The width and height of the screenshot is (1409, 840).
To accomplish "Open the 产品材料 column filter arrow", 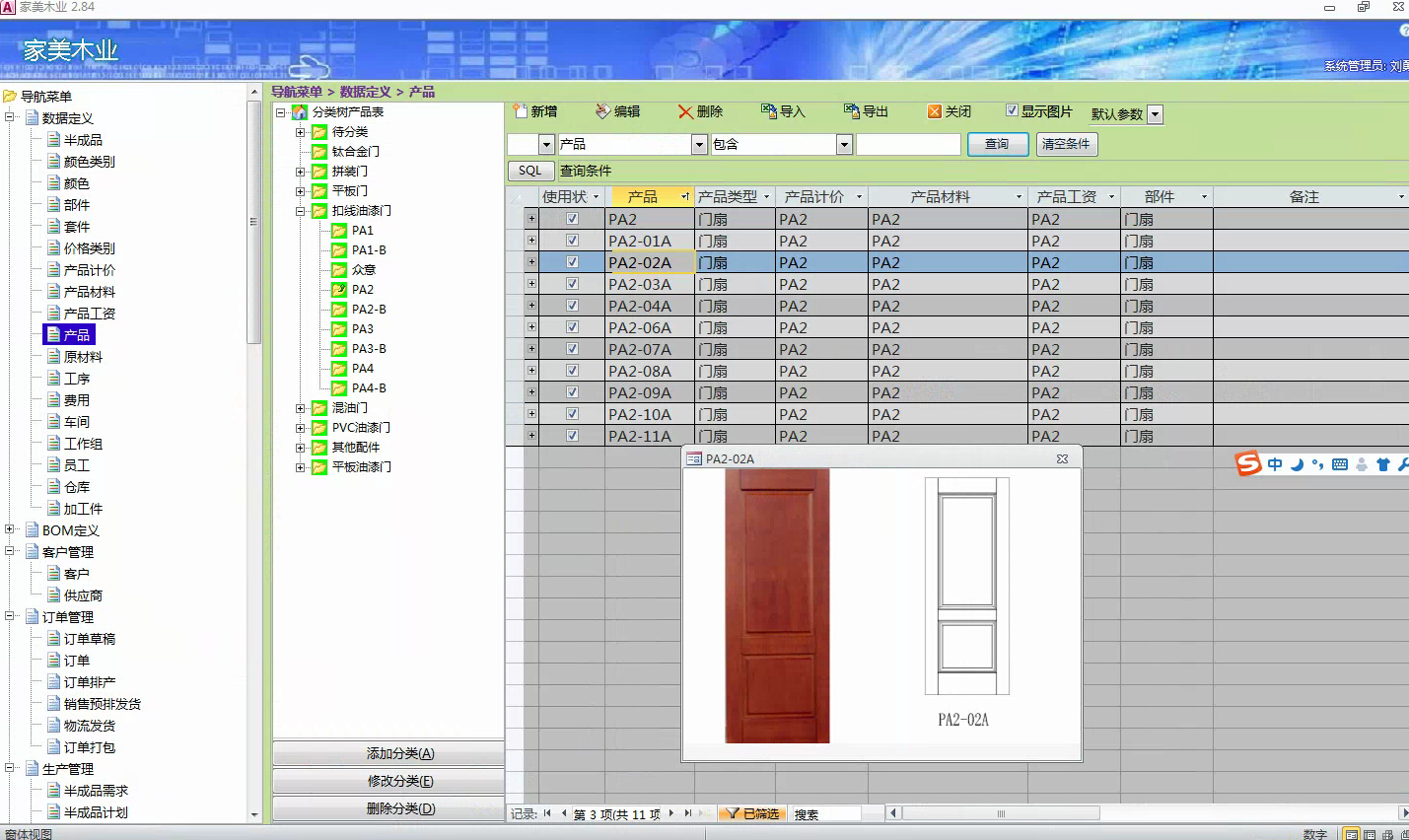I will [x=1019, y=197].
